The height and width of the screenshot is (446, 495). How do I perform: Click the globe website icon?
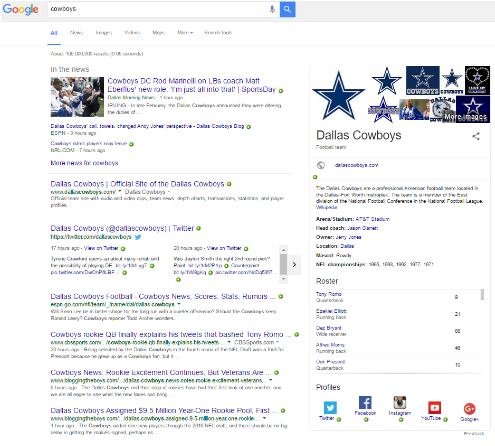321,165
